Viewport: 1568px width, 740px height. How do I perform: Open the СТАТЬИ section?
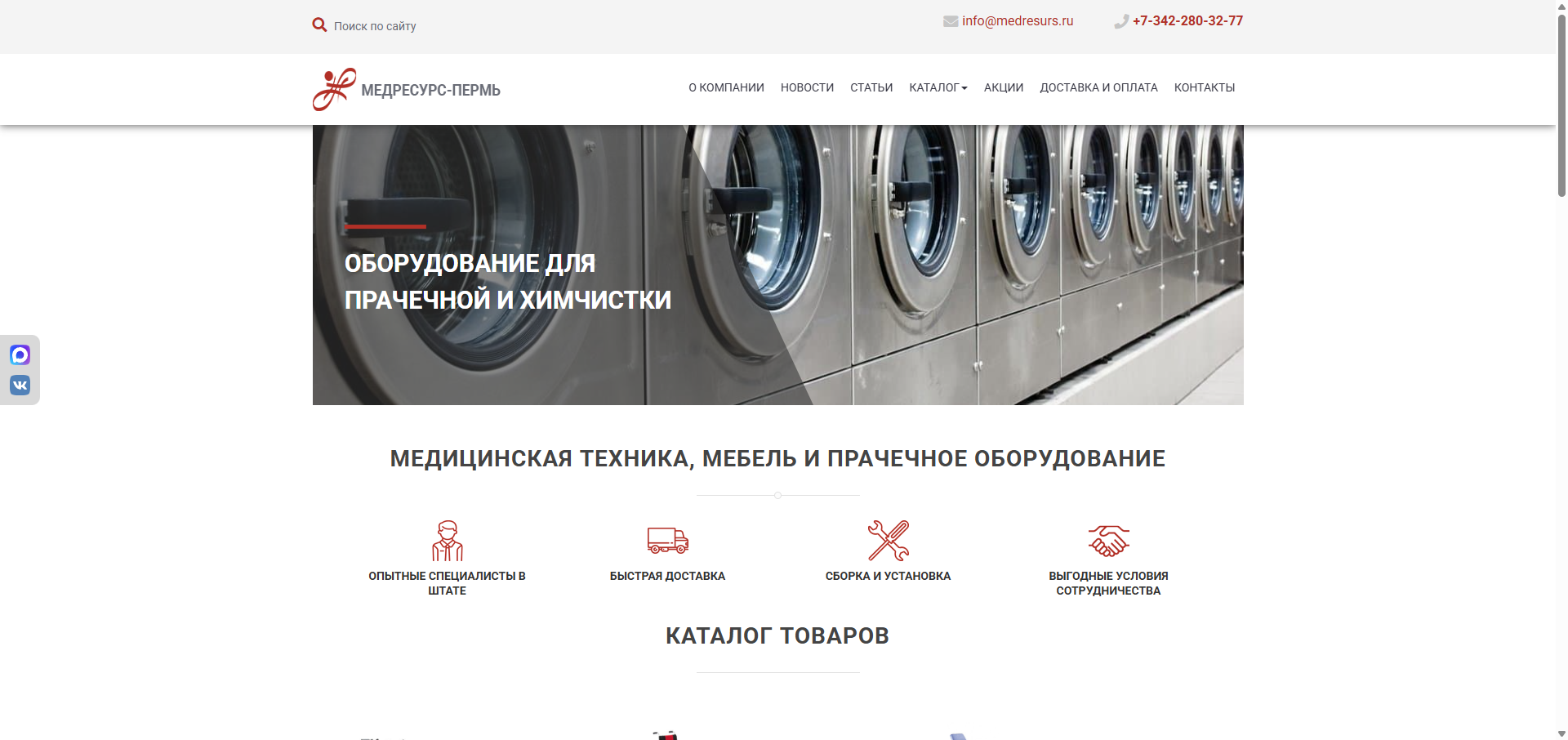pyautogui.click(x=871, y=87)
